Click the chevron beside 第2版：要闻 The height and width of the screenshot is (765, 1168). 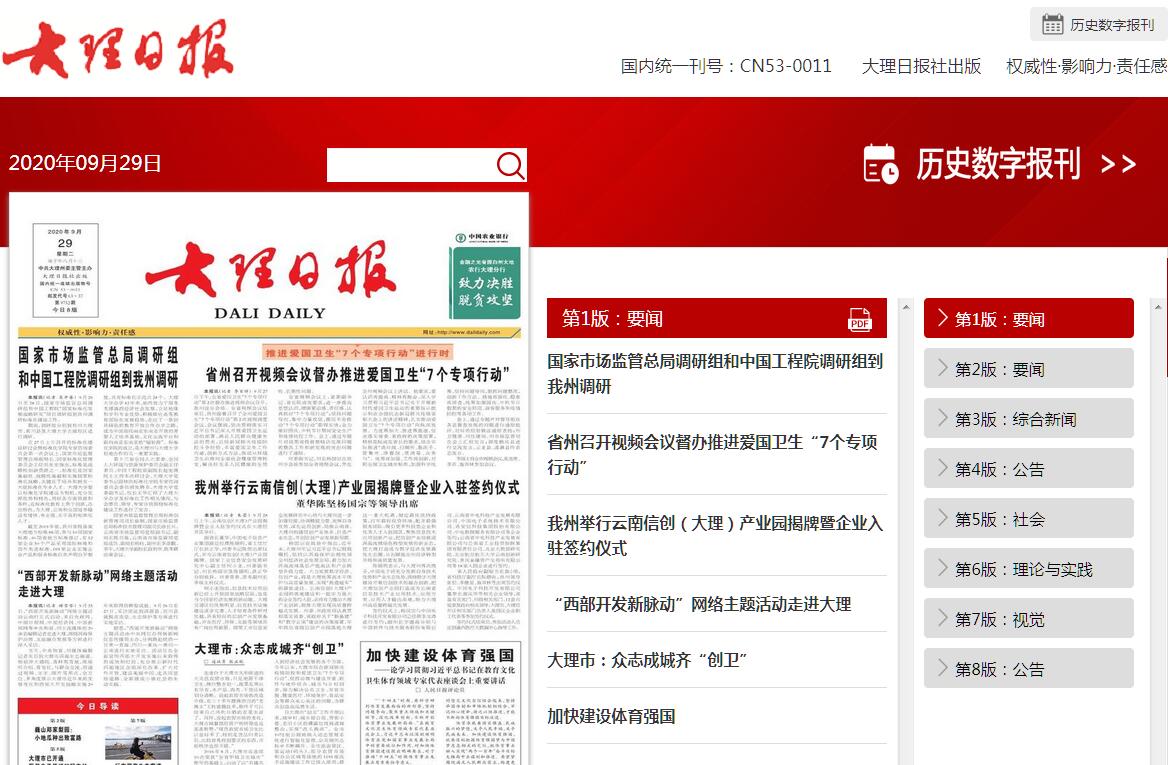[942, 368]
